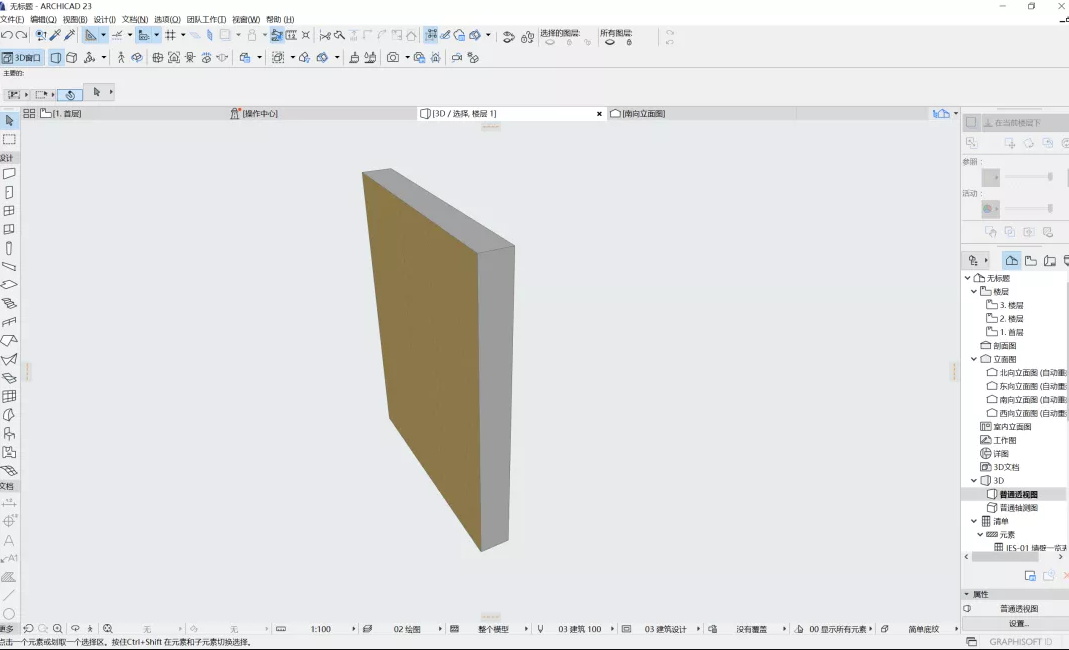
Task: Click the Redo icon
Action: coord(21,35)
